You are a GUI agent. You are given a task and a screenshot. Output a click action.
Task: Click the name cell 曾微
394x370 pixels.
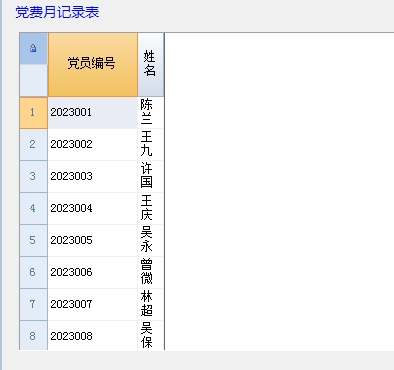pos(150,273)
